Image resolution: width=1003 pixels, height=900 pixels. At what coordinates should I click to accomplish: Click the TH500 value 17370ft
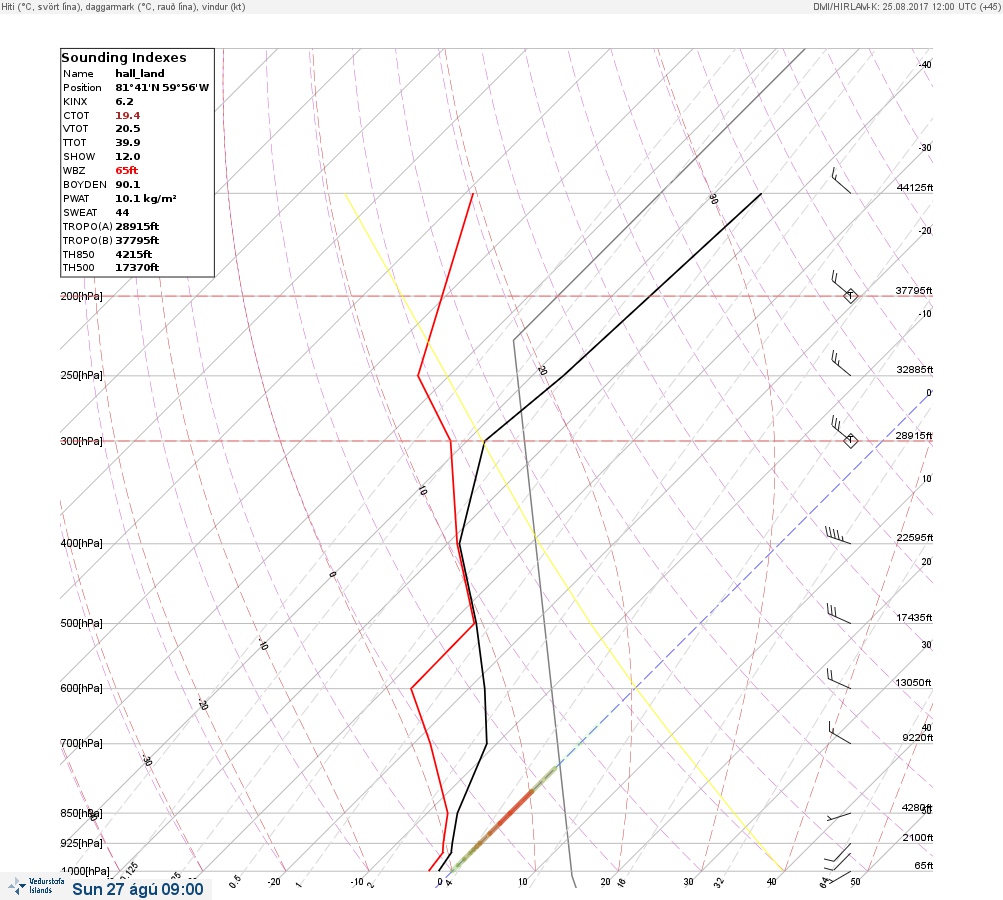click(137, 267)
